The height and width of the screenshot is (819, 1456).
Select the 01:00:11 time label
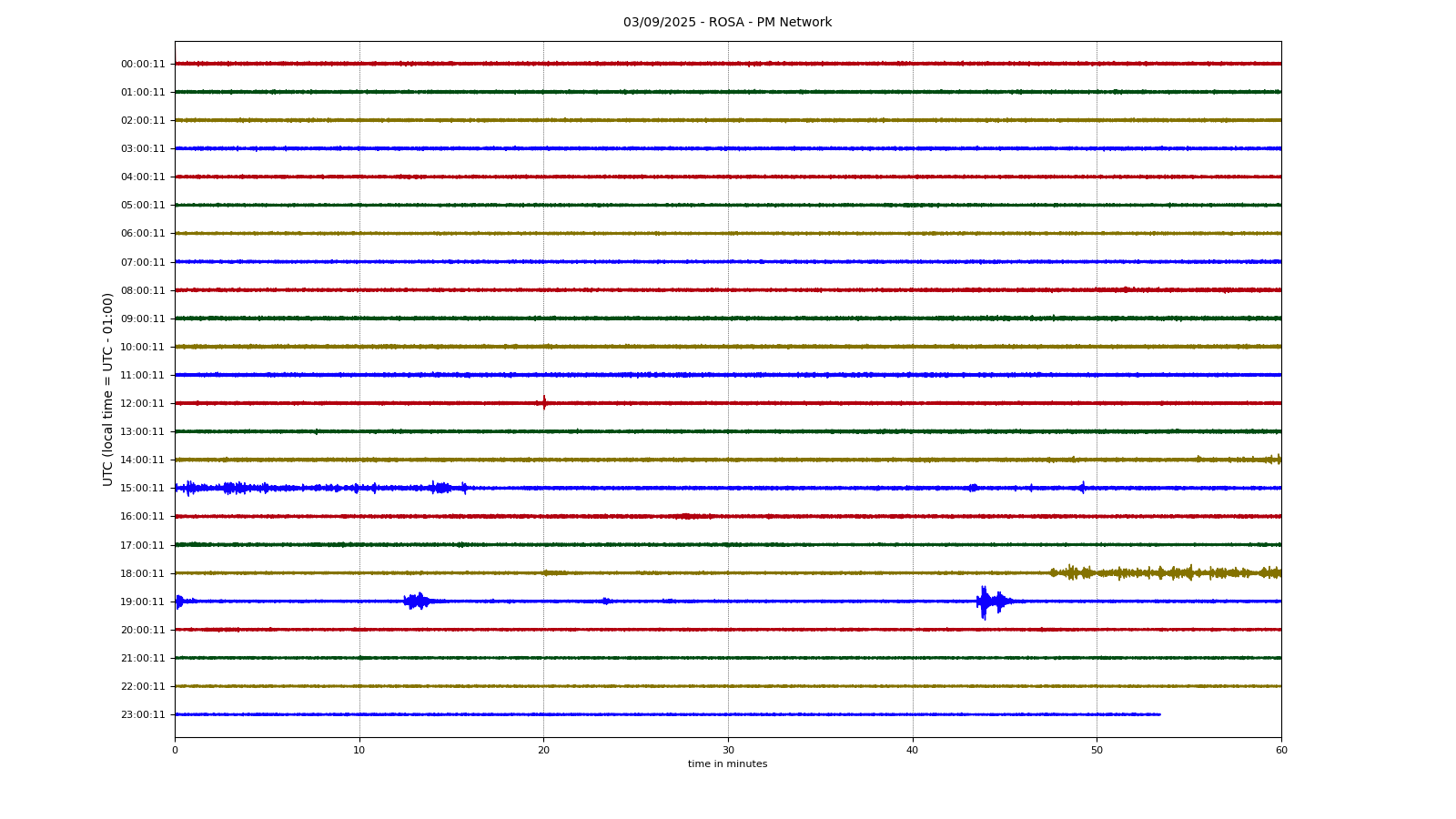(143, 92)
